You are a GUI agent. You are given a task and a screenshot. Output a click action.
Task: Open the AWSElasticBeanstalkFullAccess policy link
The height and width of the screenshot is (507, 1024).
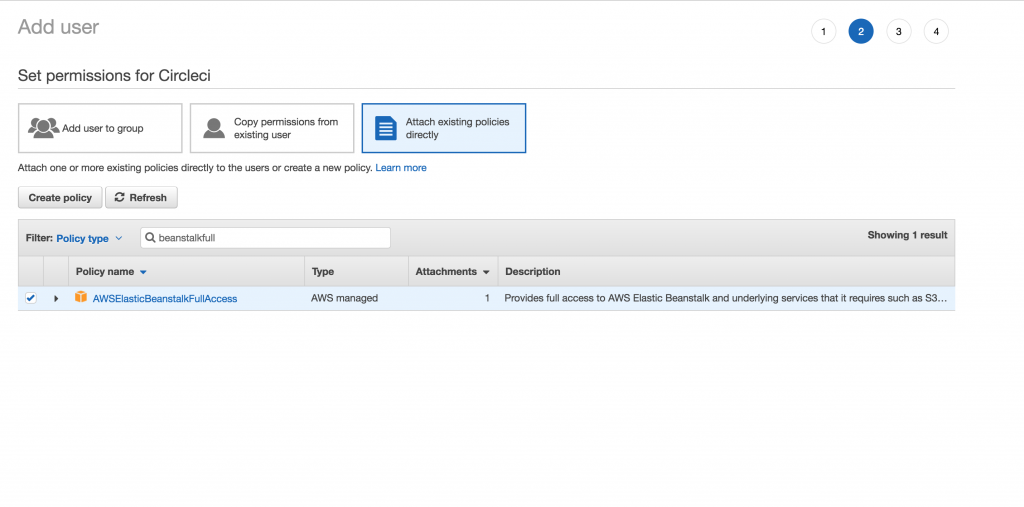(x=165, y=299)
